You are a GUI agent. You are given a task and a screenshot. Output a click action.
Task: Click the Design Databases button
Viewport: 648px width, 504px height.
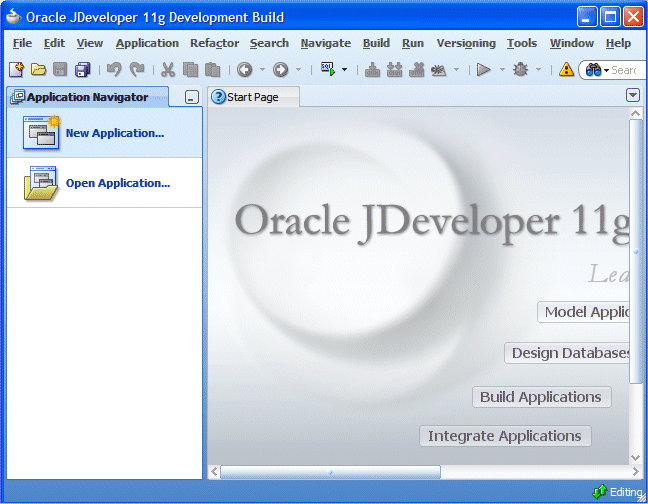[x=567, y=353]
